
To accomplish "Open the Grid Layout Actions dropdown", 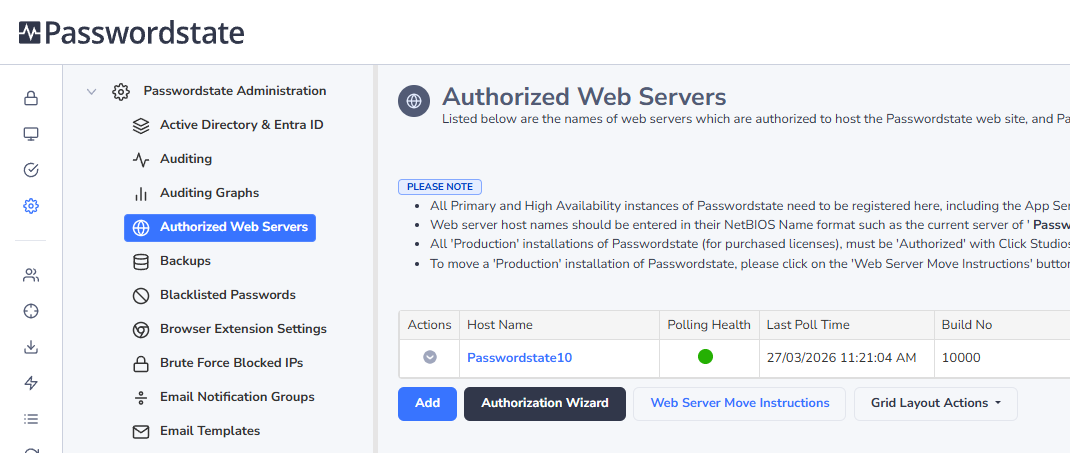I will click(x=936, y=403).
